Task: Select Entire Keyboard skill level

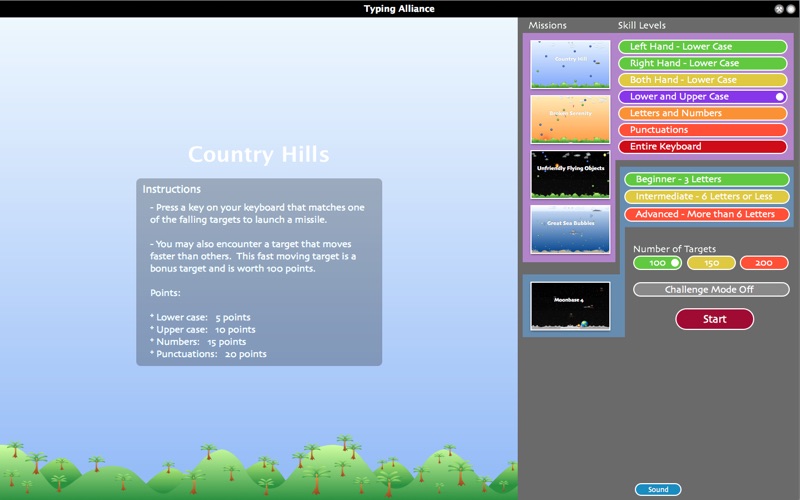Action: [703, 146]
